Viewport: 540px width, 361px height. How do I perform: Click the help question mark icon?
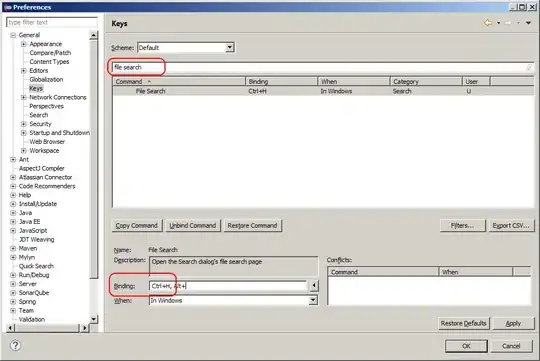(x=15, y=345)
